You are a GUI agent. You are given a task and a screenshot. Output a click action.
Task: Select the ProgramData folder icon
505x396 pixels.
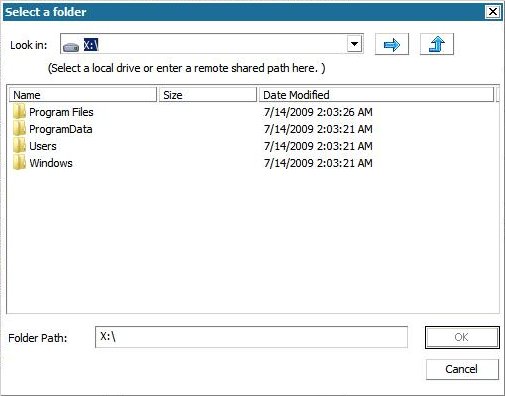(19, 129)
